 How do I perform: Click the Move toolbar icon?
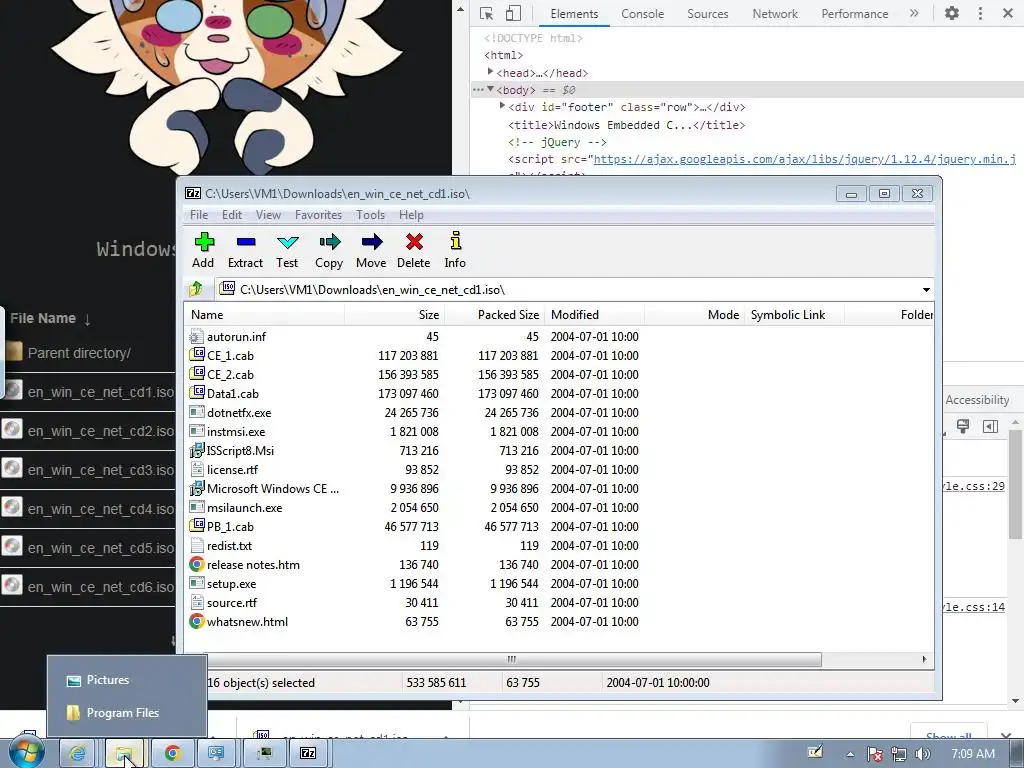tap(371, 251)
